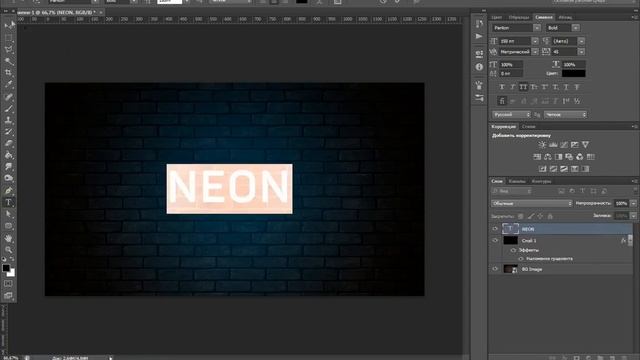The height and width of the screenshot is (360, 640).
Task: Toggle Quick Mask mode icon
Action: [9, 283]
